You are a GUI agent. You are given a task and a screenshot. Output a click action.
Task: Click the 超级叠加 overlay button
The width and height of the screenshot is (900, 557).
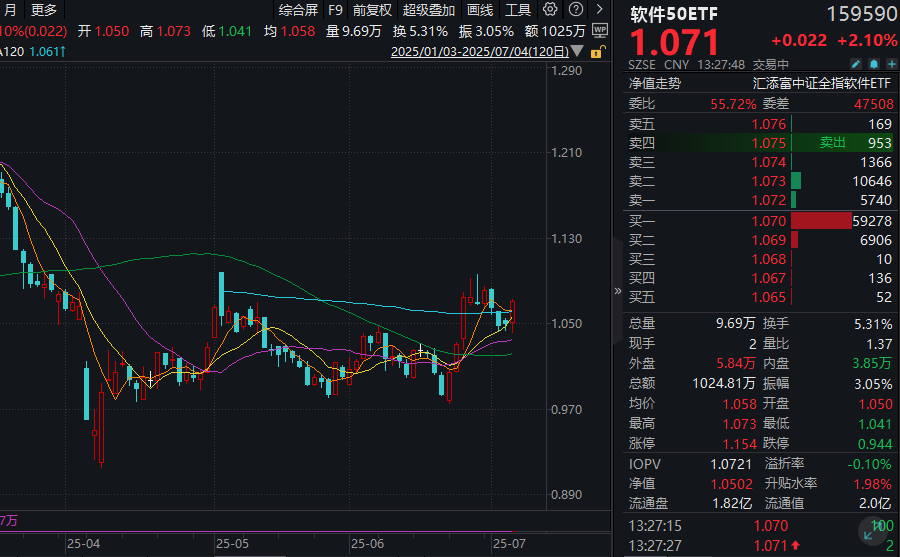pos(428,10)
